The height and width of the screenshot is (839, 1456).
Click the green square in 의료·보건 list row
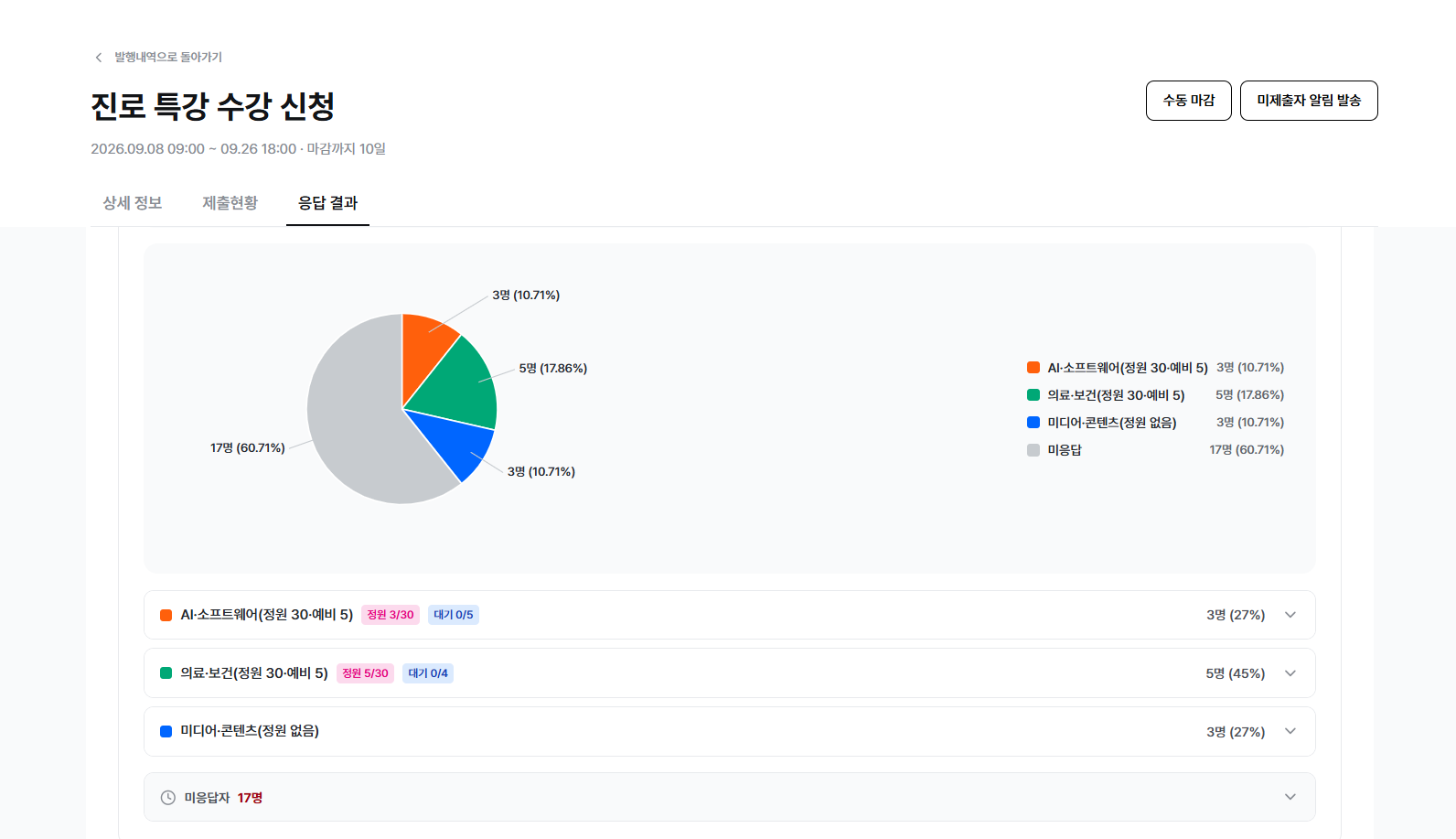click(x=166, y=673)
